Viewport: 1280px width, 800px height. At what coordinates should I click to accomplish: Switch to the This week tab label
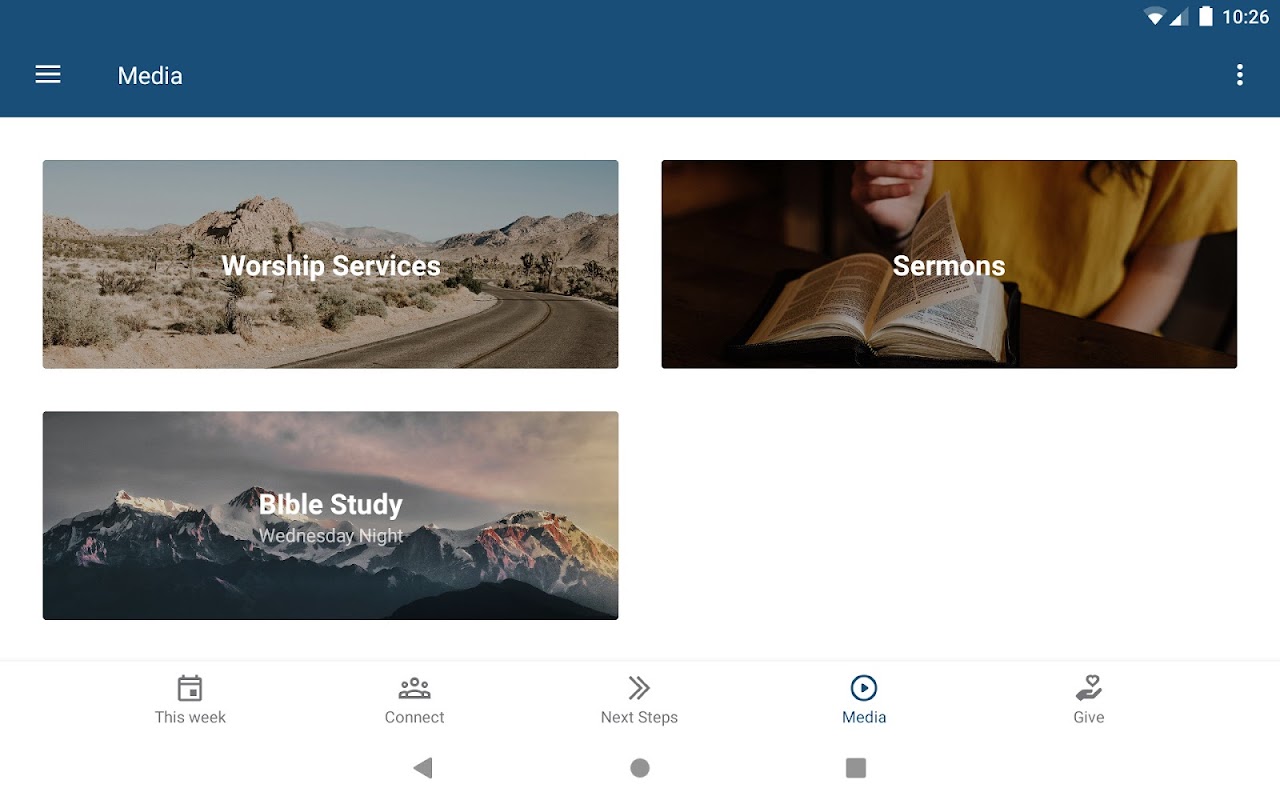[190, 717]
